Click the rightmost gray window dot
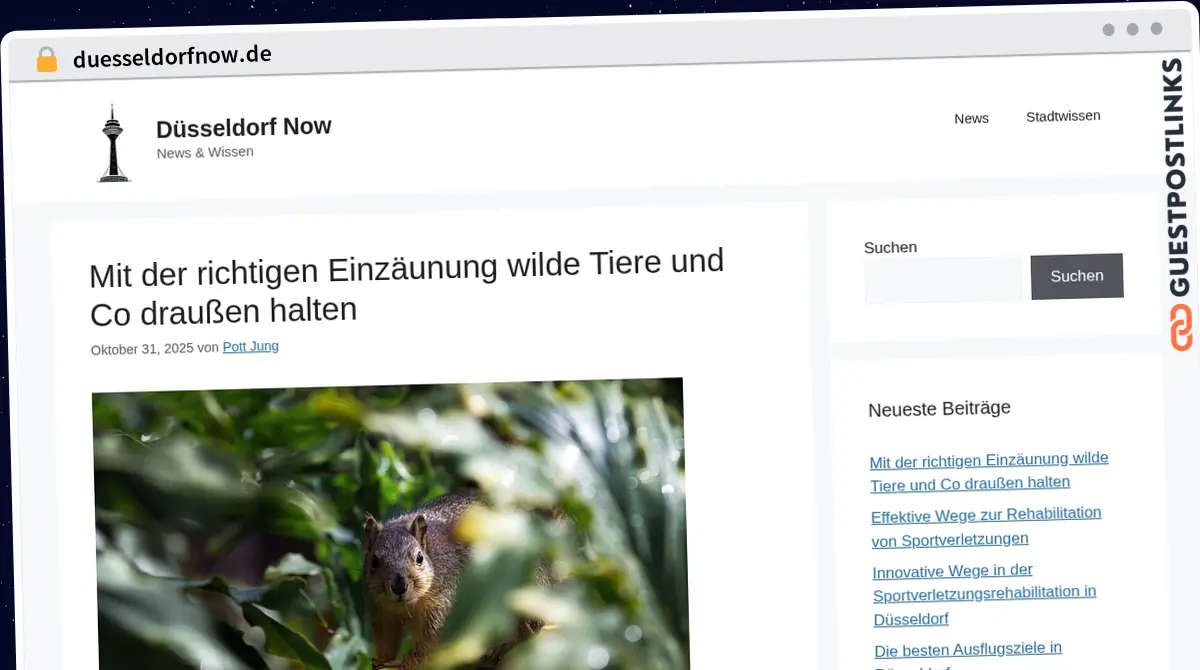This screenshot has width=1200, height=670. coord(1157,30)
